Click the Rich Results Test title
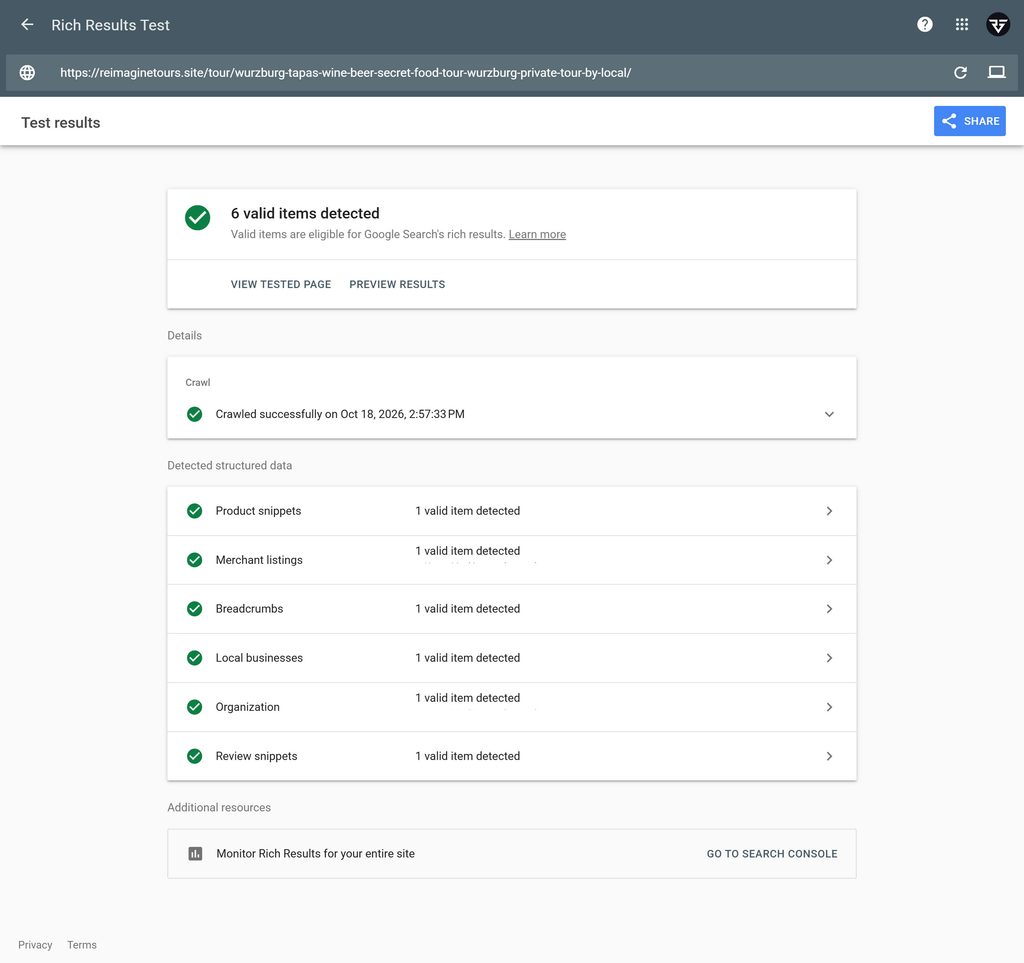This screenshot has height=963, width=1024. pos(110,25)
